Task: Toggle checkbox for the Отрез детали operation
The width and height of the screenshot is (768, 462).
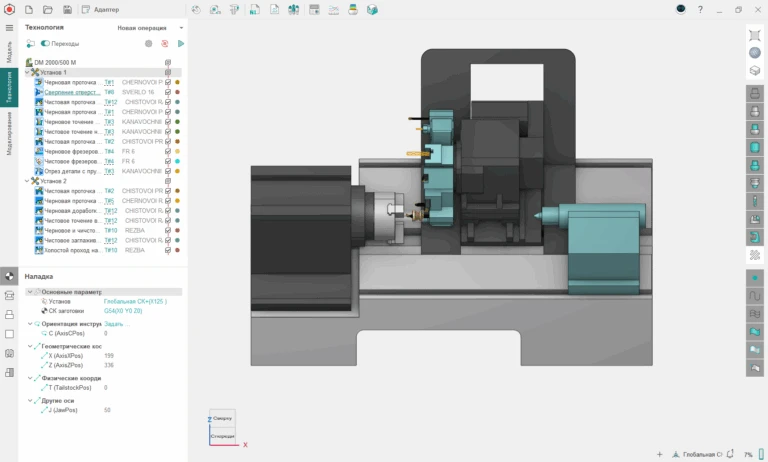Action: [168, 171]
